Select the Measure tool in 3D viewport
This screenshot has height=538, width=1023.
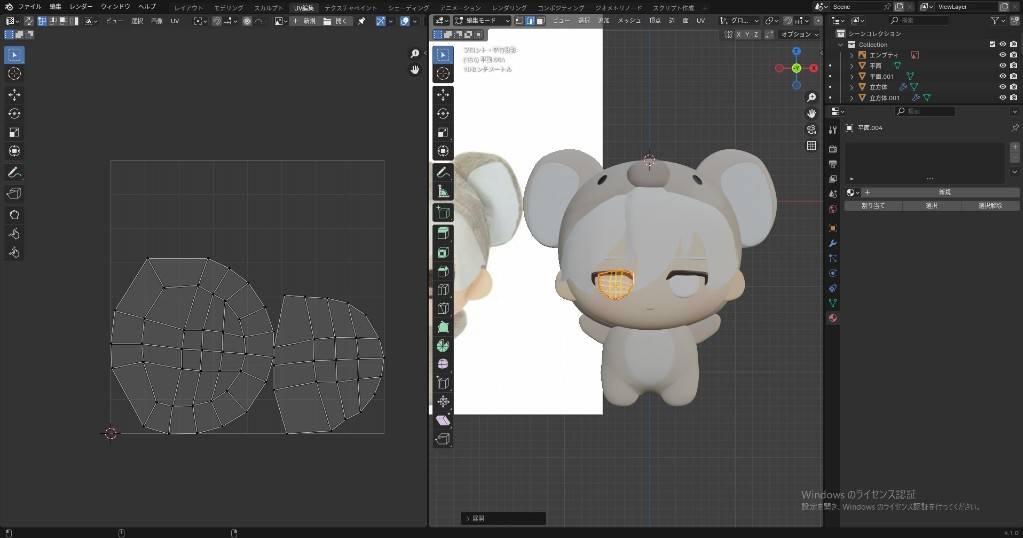(x=443, y=191)
